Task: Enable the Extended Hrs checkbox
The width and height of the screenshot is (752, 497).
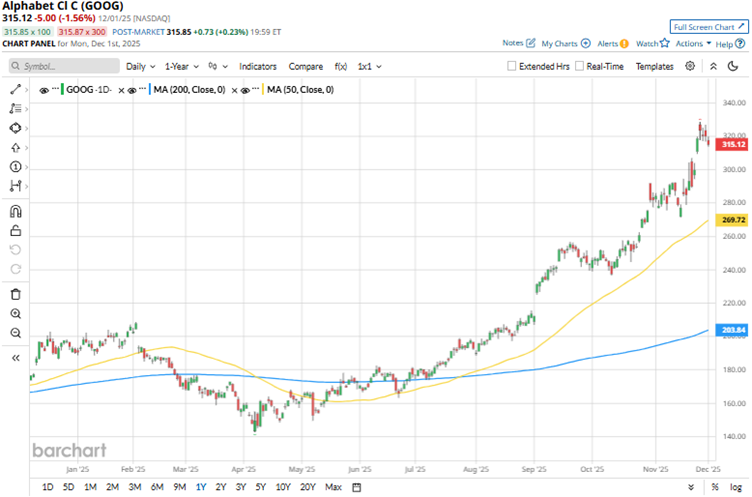Action: point(512,66)
